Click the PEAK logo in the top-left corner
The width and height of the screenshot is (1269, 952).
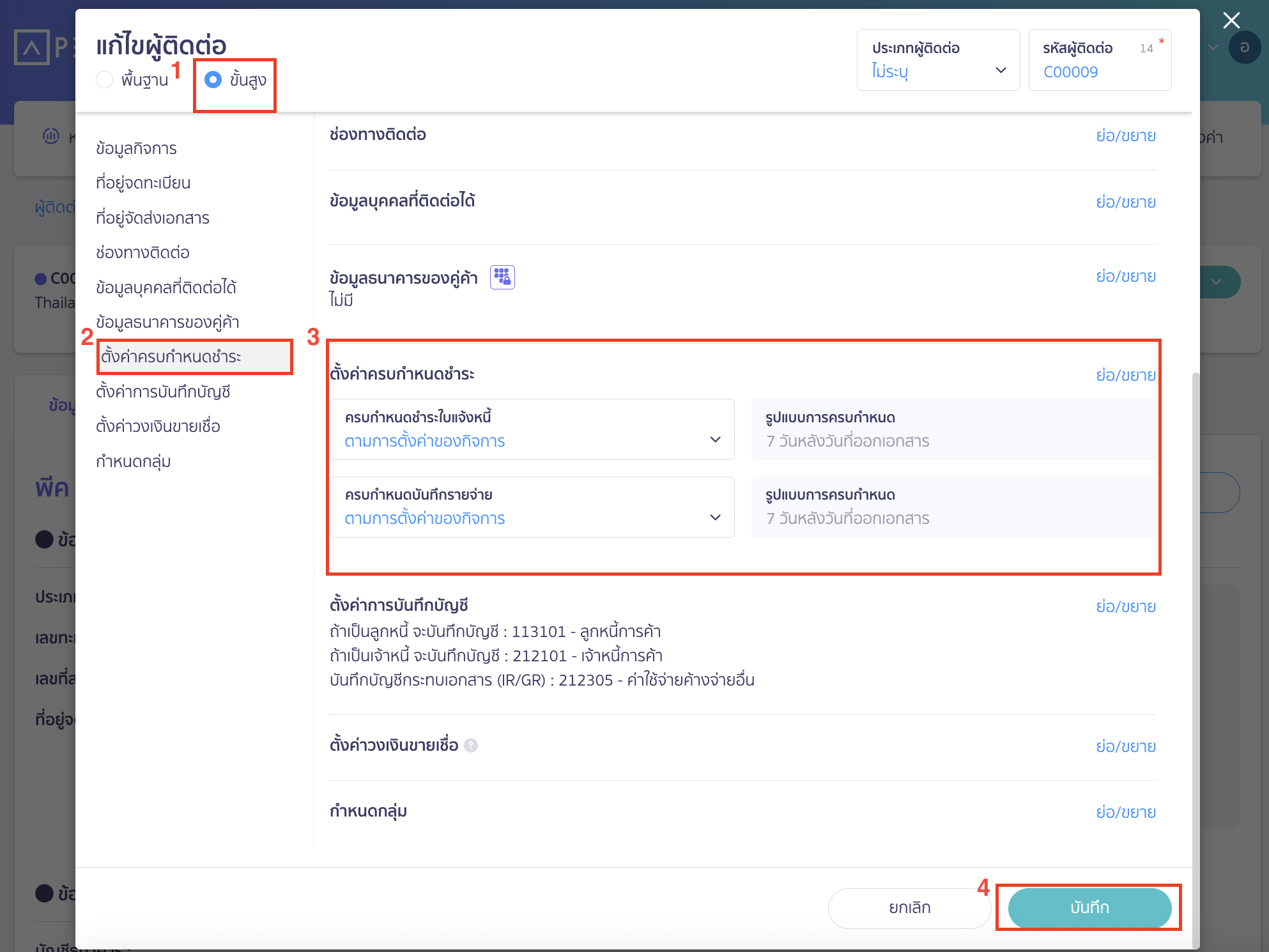tap(32, 47)
